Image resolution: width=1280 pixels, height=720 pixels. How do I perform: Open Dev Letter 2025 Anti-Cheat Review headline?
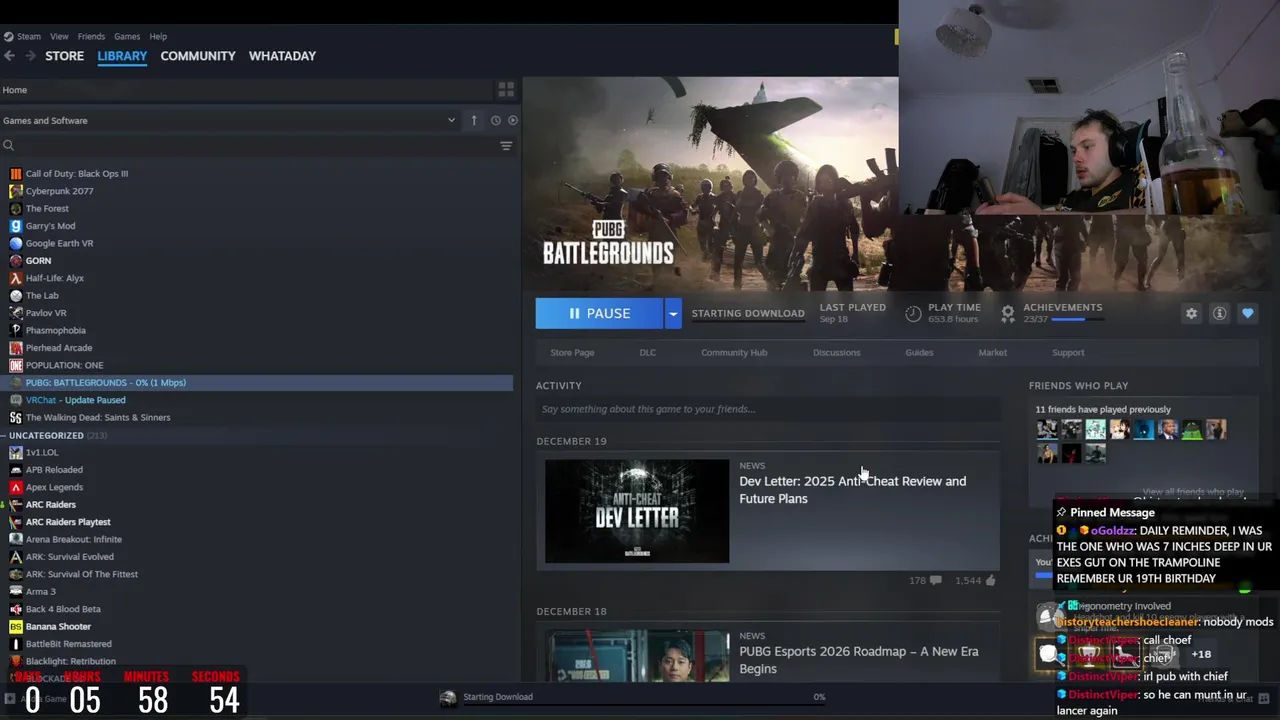pyautogui.click(x=852, y=490)
